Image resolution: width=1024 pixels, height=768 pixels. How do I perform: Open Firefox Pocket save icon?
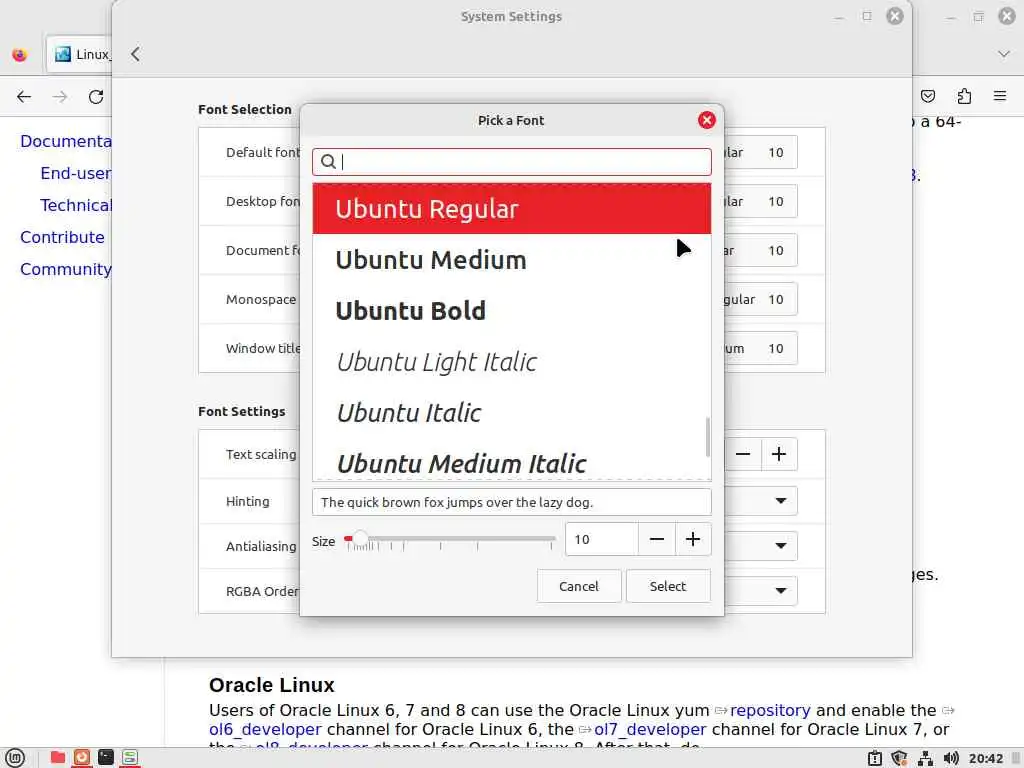coord(928,97)
